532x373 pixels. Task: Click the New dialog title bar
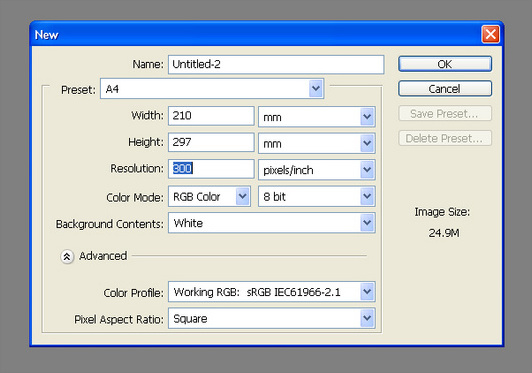pos(254,34)
